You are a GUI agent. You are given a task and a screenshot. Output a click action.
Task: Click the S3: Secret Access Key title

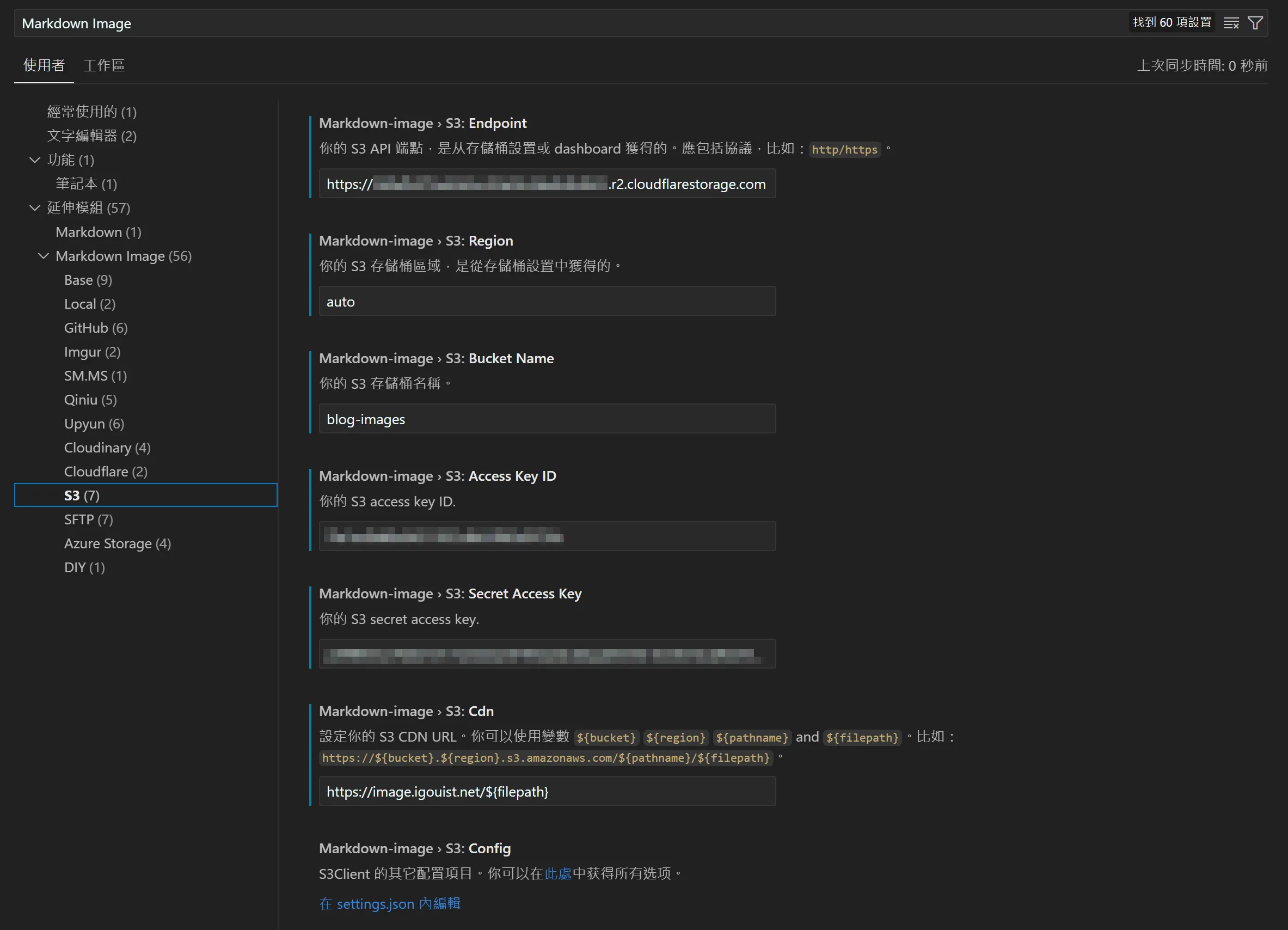pyautogui.click(x=450, y=593)
